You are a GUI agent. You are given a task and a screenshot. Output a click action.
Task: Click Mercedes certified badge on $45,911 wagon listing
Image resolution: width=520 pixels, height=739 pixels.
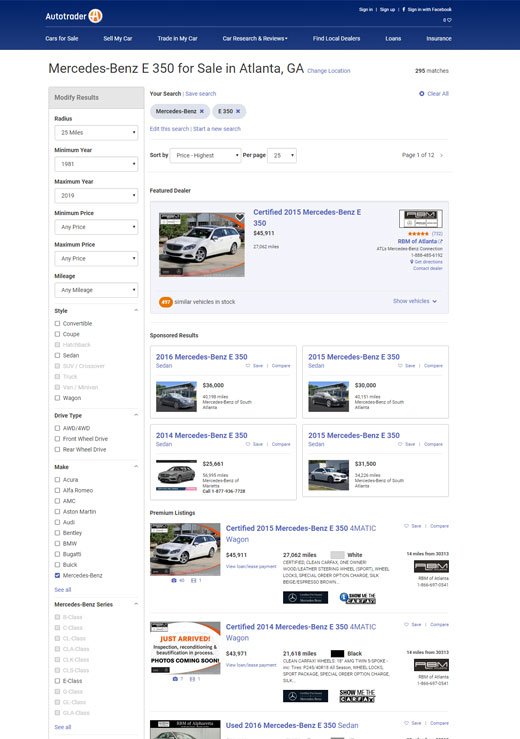point(305,598)
